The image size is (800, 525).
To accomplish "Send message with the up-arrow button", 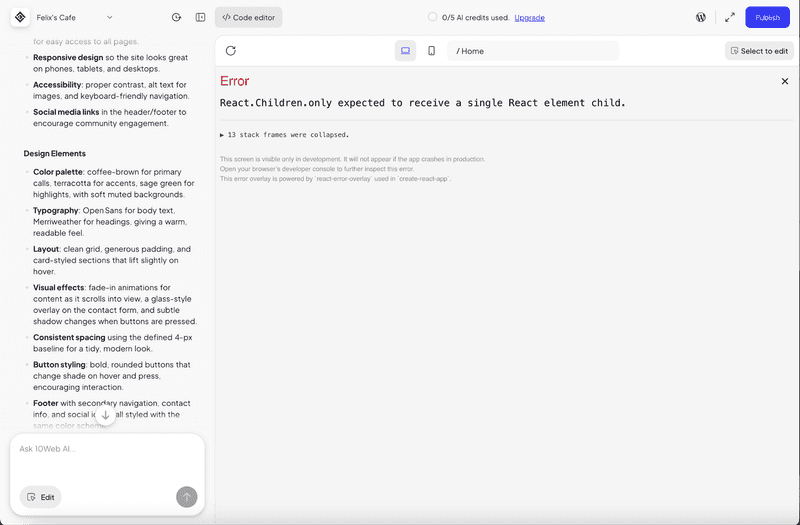I will coord(186,497).
